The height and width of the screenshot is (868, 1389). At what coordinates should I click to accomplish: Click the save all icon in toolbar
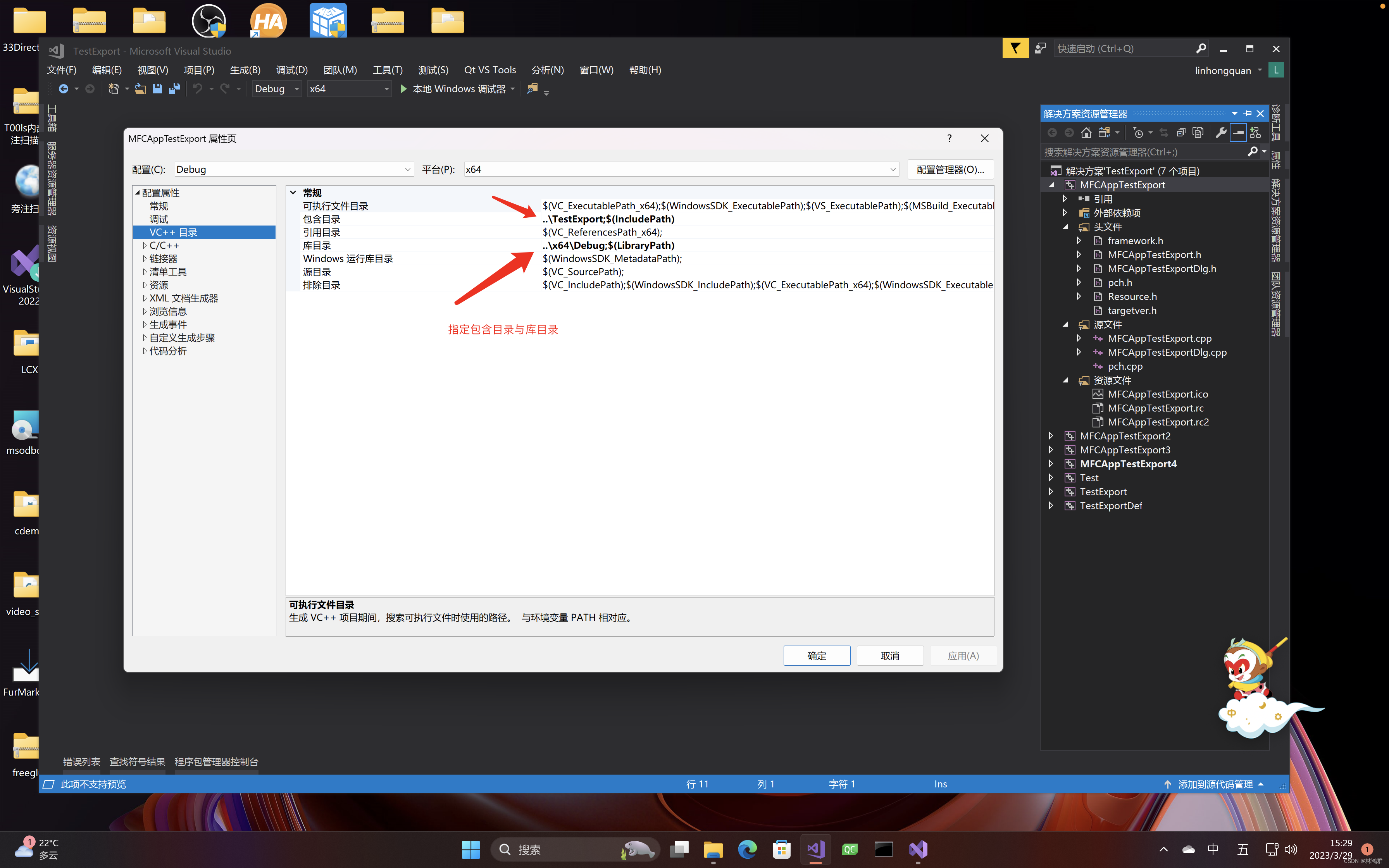click(174, 89)
